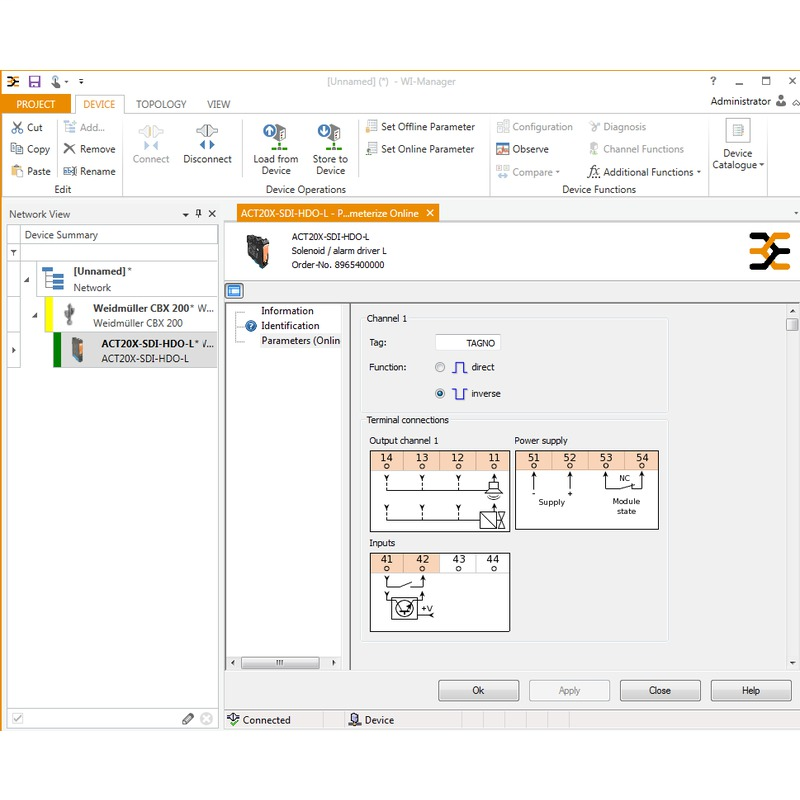Click the Connected status icon

[233, 719]
